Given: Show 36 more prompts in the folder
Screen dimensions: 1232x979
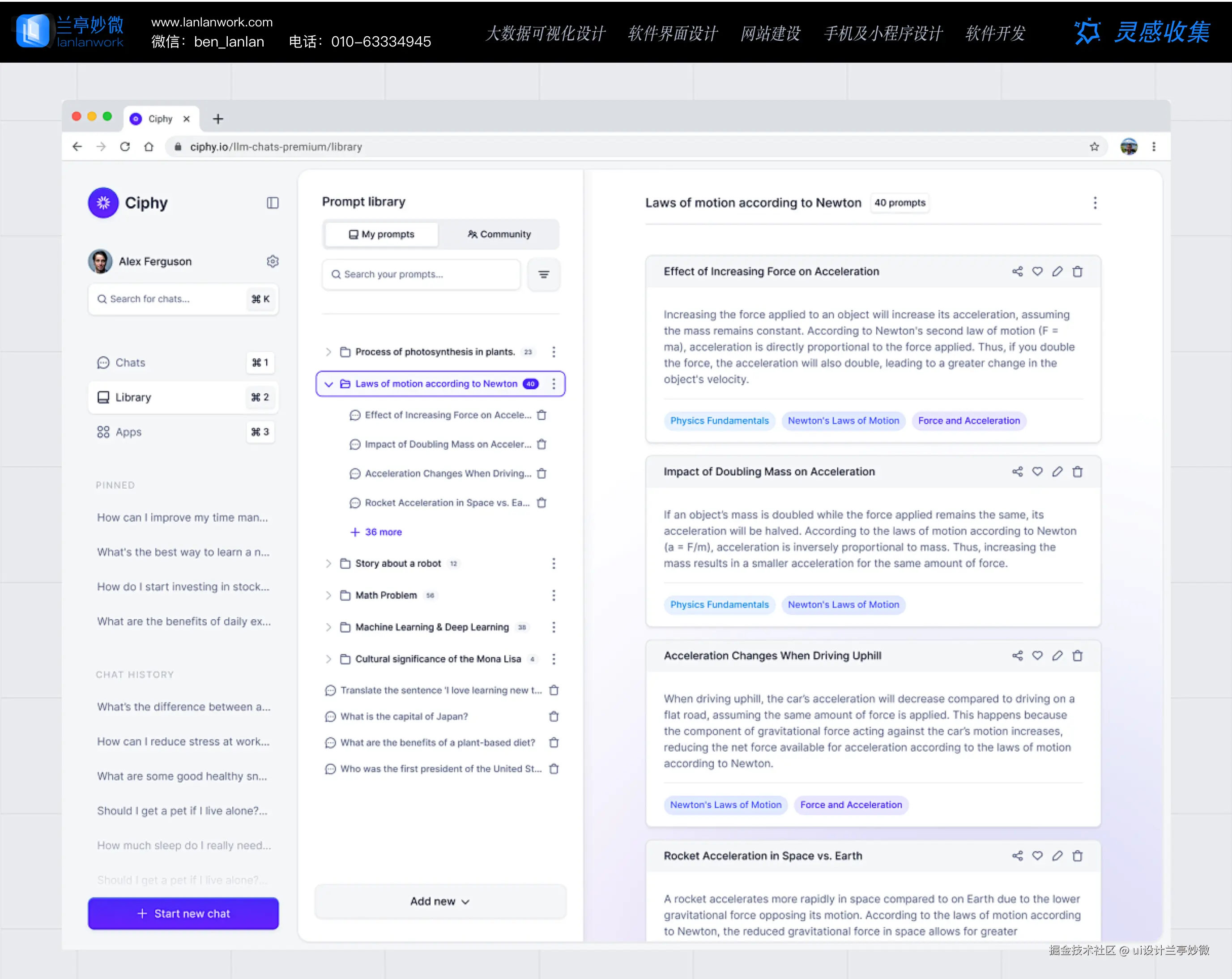Looking at the screenshot, I should coord(376,532).
